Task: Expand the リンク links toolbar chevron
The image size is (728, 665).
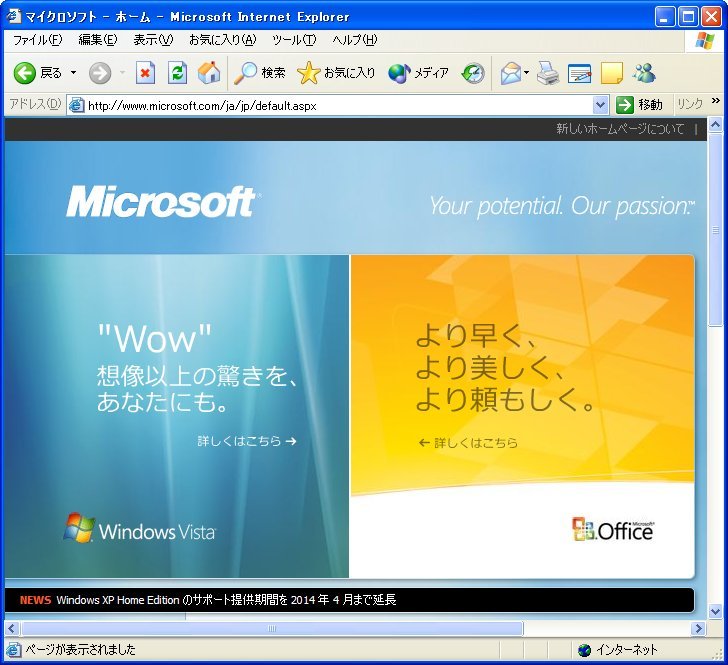Action: pyautogui.click(x=715, y=101)
